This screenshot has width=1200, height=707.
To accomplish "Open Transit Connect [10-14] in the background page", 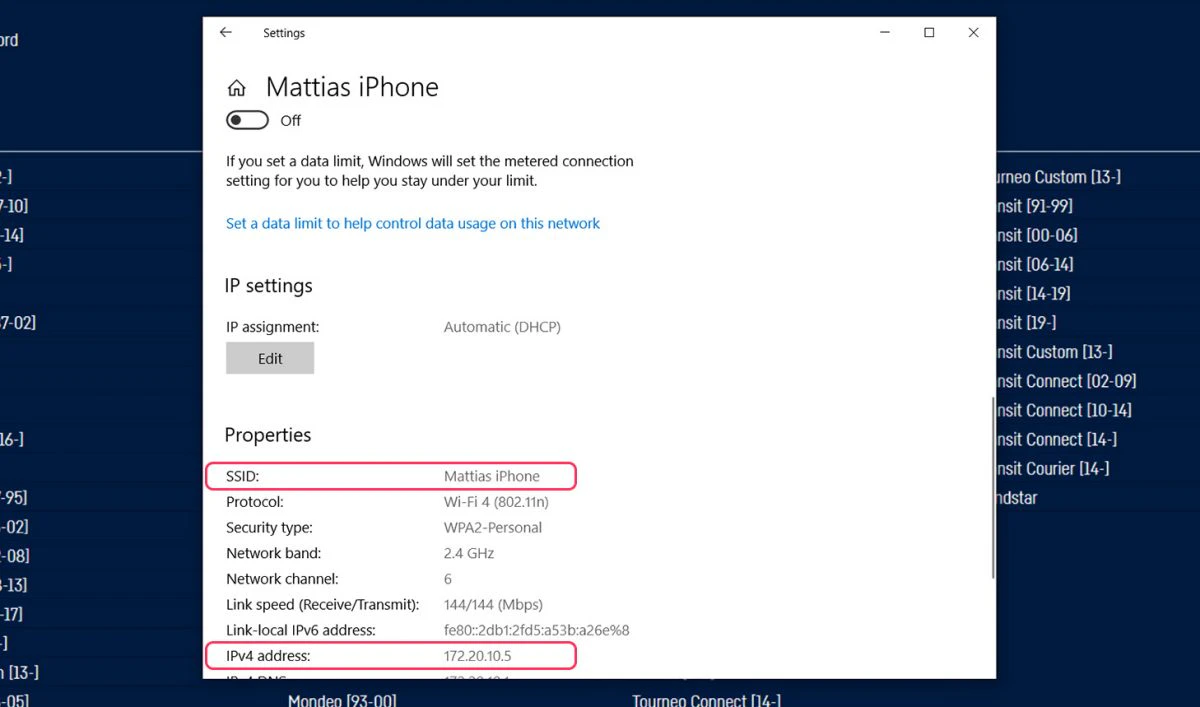I will click(x=1064, y=410).
